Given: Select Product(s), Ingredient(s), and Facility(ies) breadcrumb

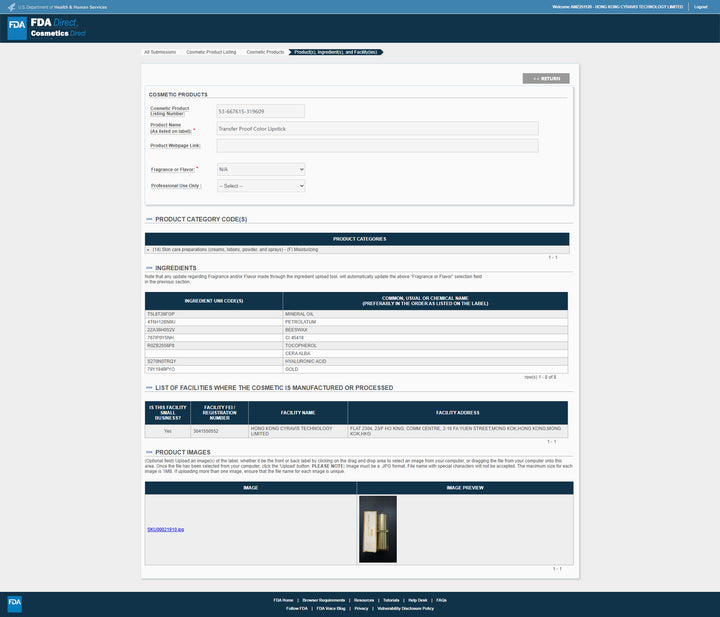Looking at the screenshot, I should 336,52.
